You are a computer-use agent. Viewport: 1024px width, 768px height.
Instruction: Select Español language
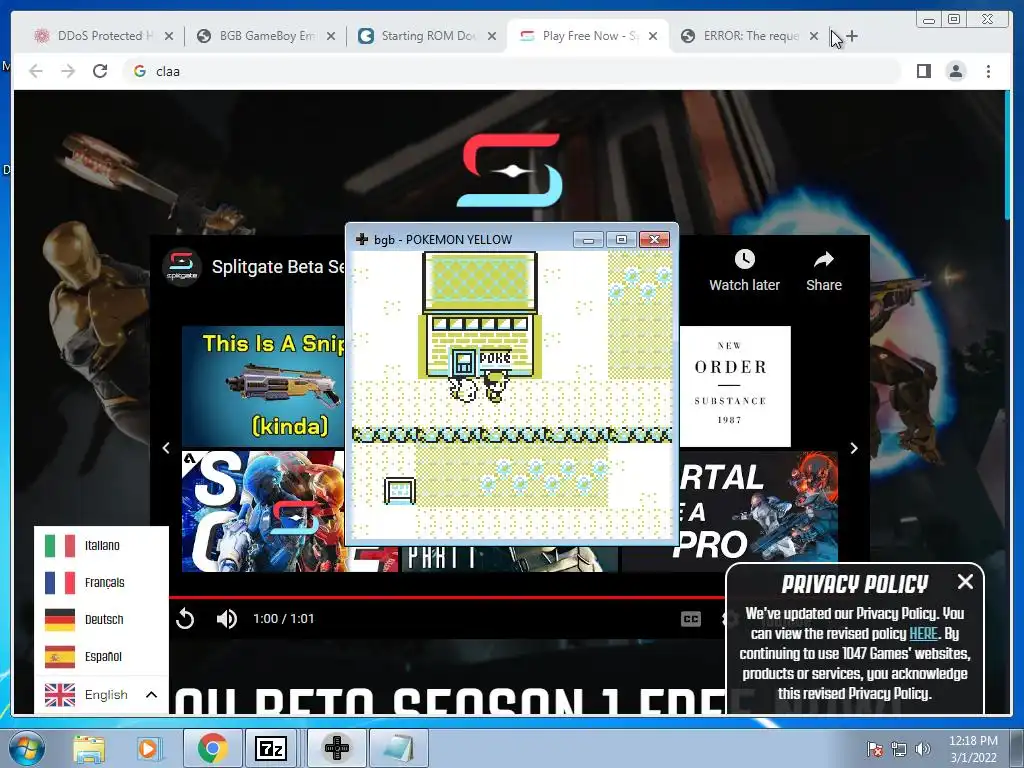click(101, 656)
